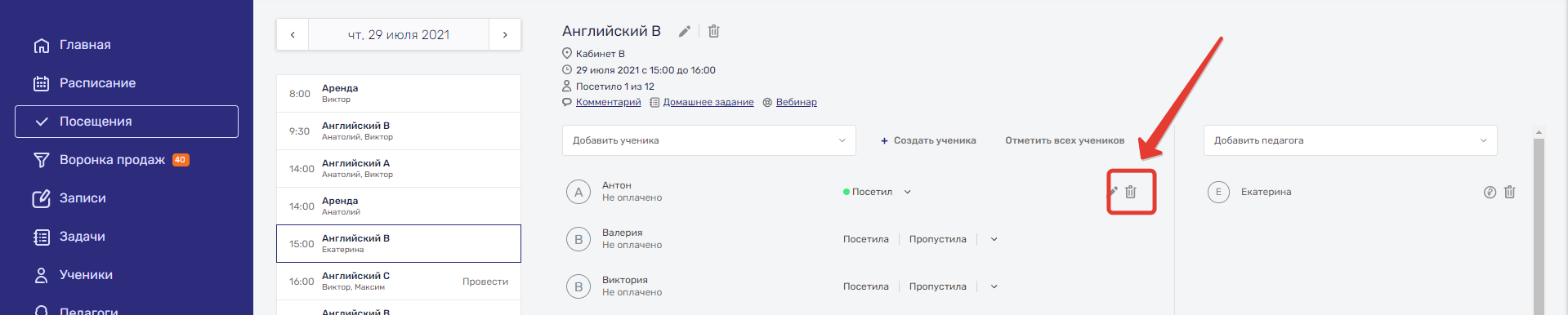Click the edit-note icon beside Записи
This screenshot has height=315, width=1568.
coord(41,198)
